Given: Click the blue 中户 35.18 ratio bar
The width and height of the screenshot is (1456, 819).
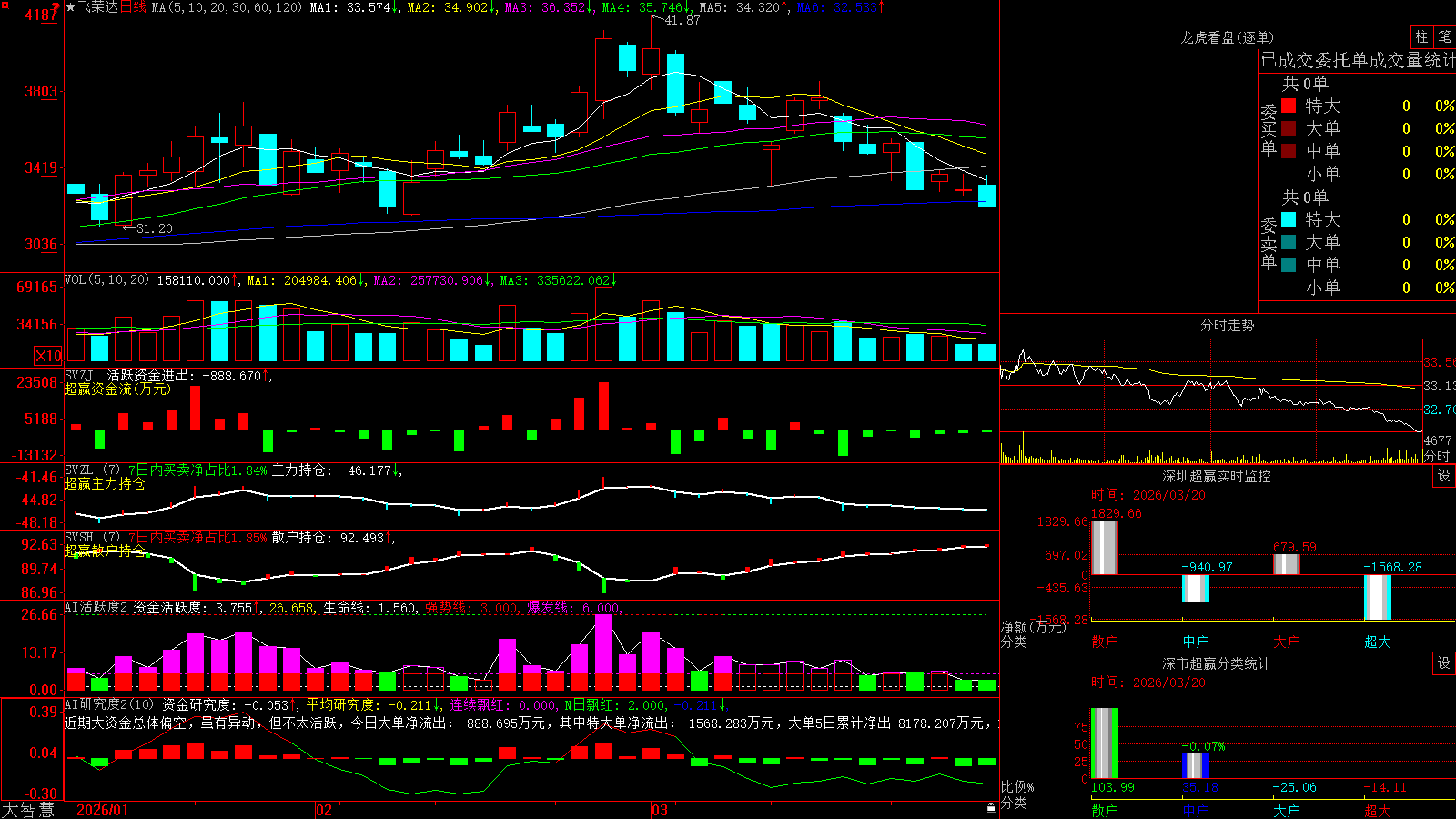Looking at the screenshot, I should (x=1196, y=766).
